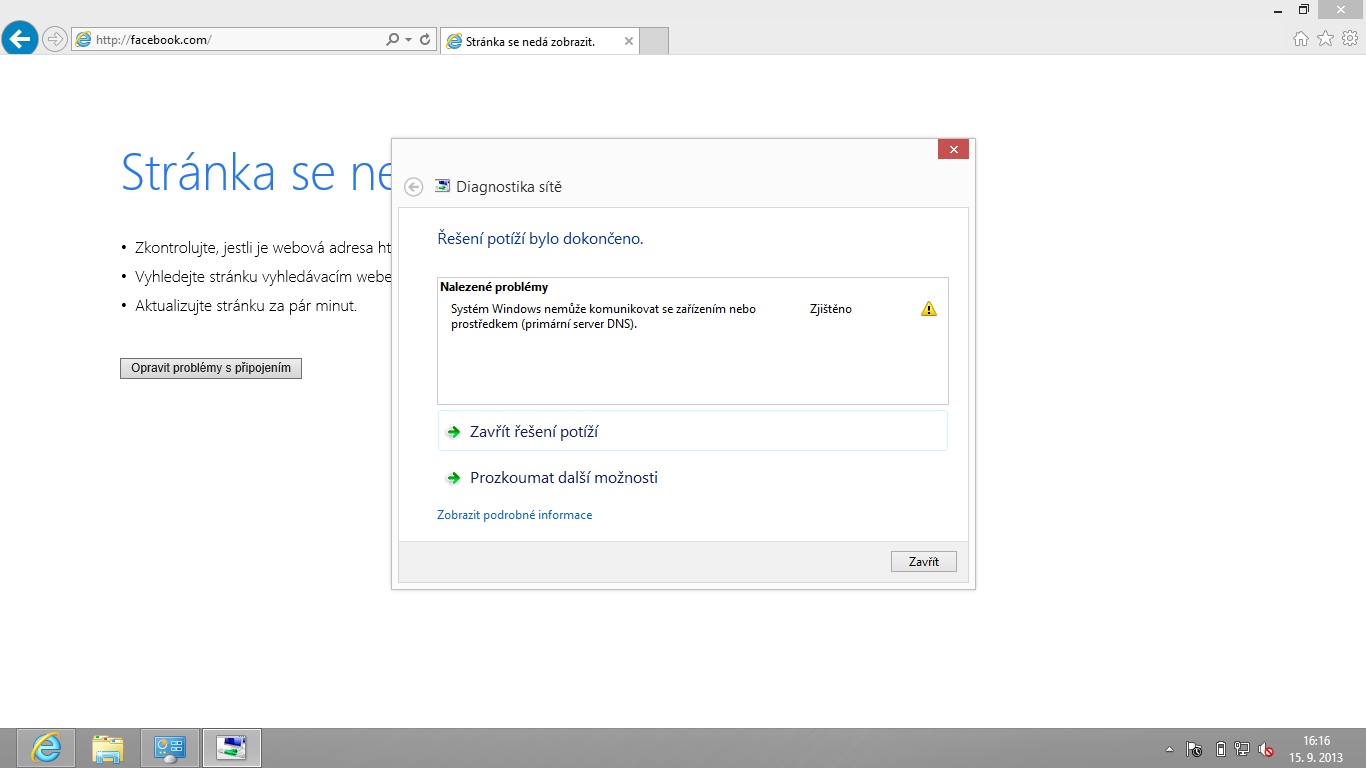The image size is (1366, 768).
Task: Open the Action Center flag icon
Action: (x=1194, y=748)
